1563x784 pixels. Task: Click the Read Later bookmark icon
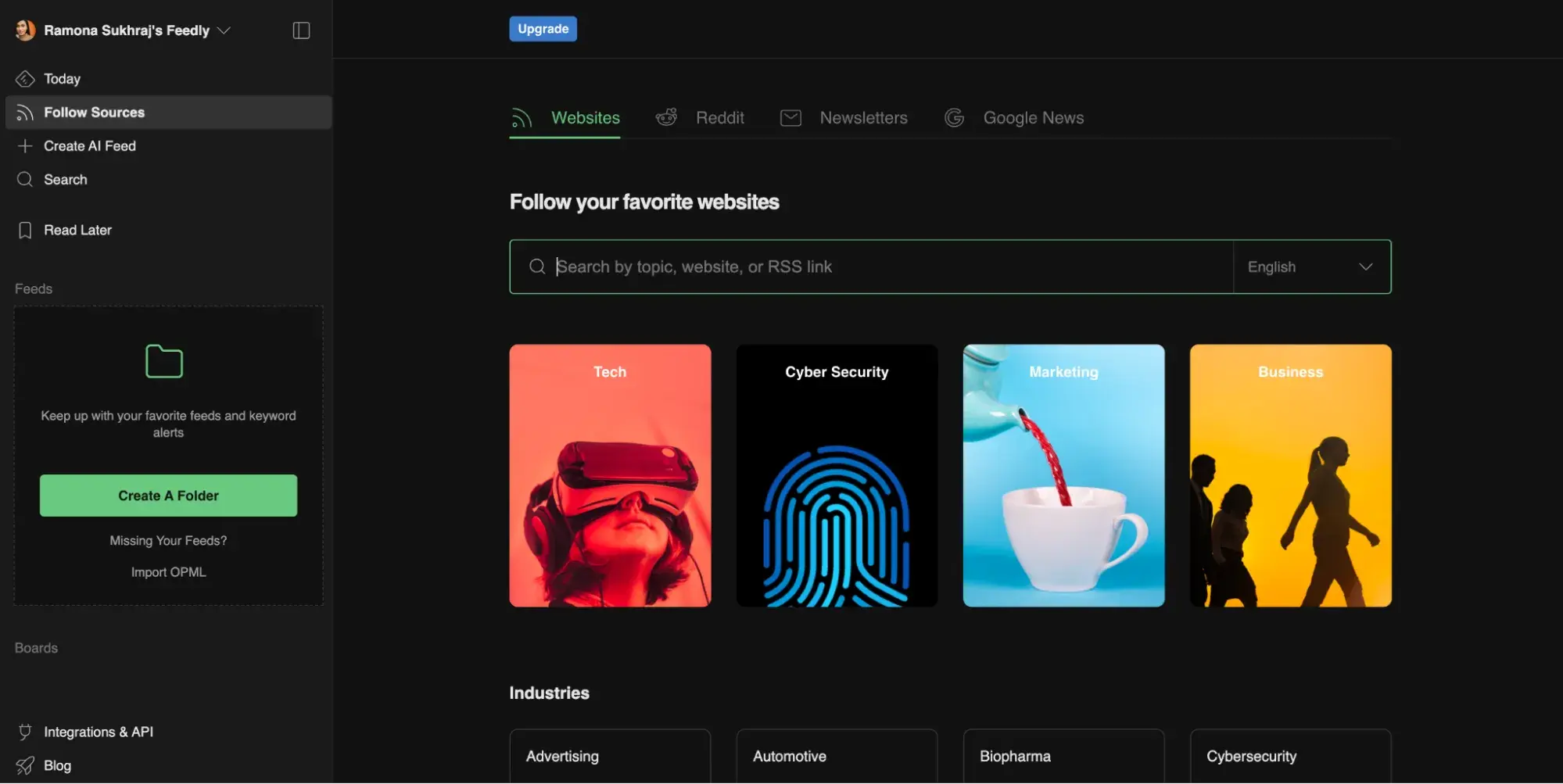tap(25, 231)
